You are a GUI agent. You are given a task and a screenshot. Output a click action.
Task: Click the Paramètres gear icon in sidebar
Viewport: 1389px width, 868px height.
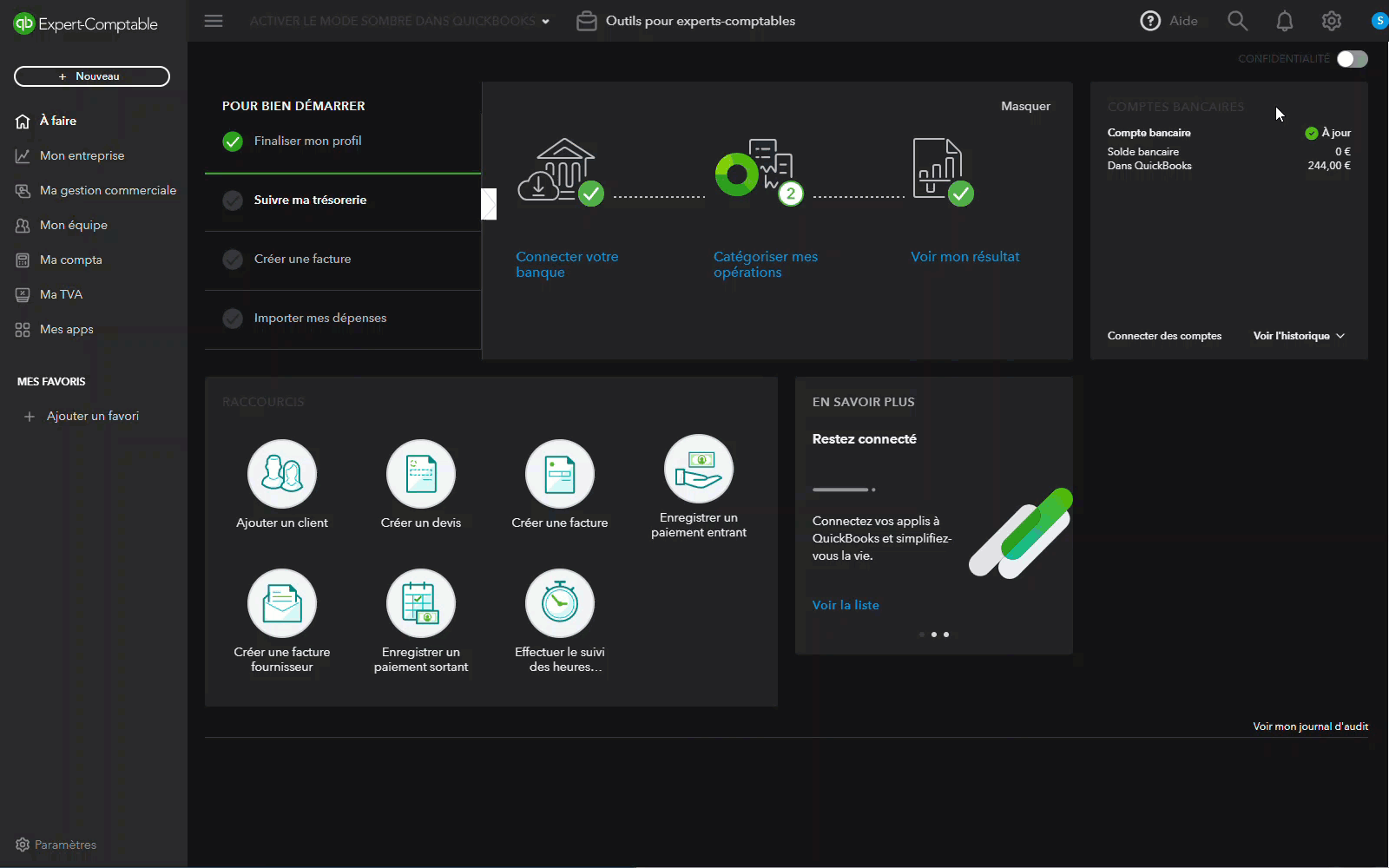coord(23,845)
